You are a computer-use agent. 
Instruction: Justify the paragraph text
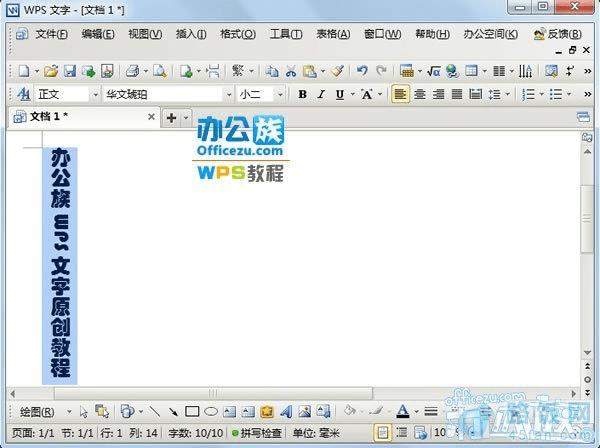pos(457,94)
